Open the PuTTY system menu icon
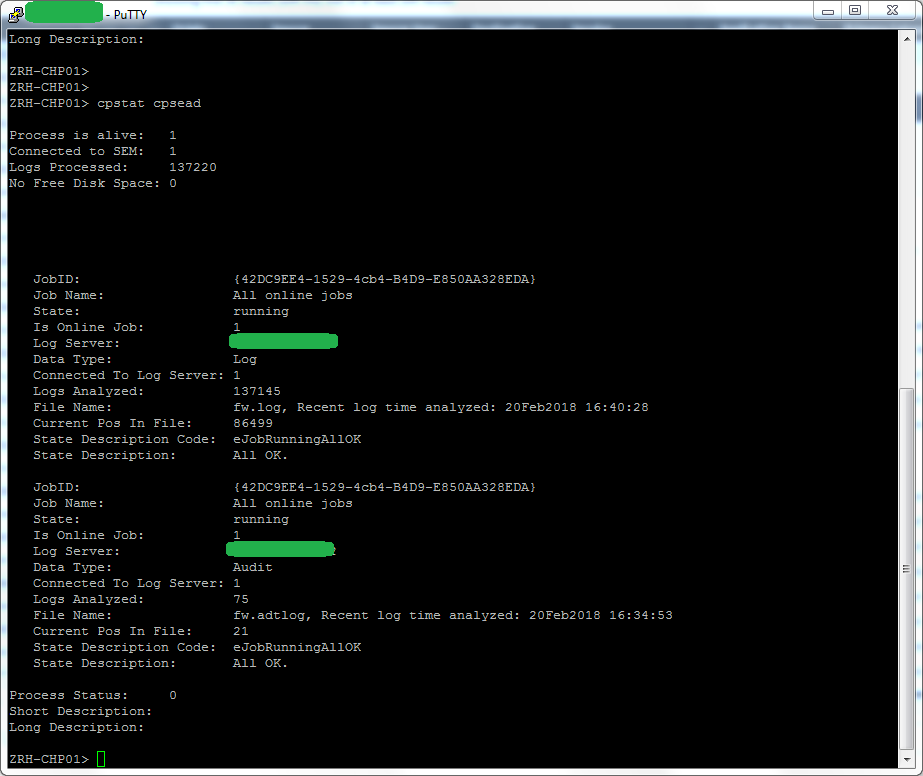The width and height of the screenshot is (923, 776). tap(16, 14)
